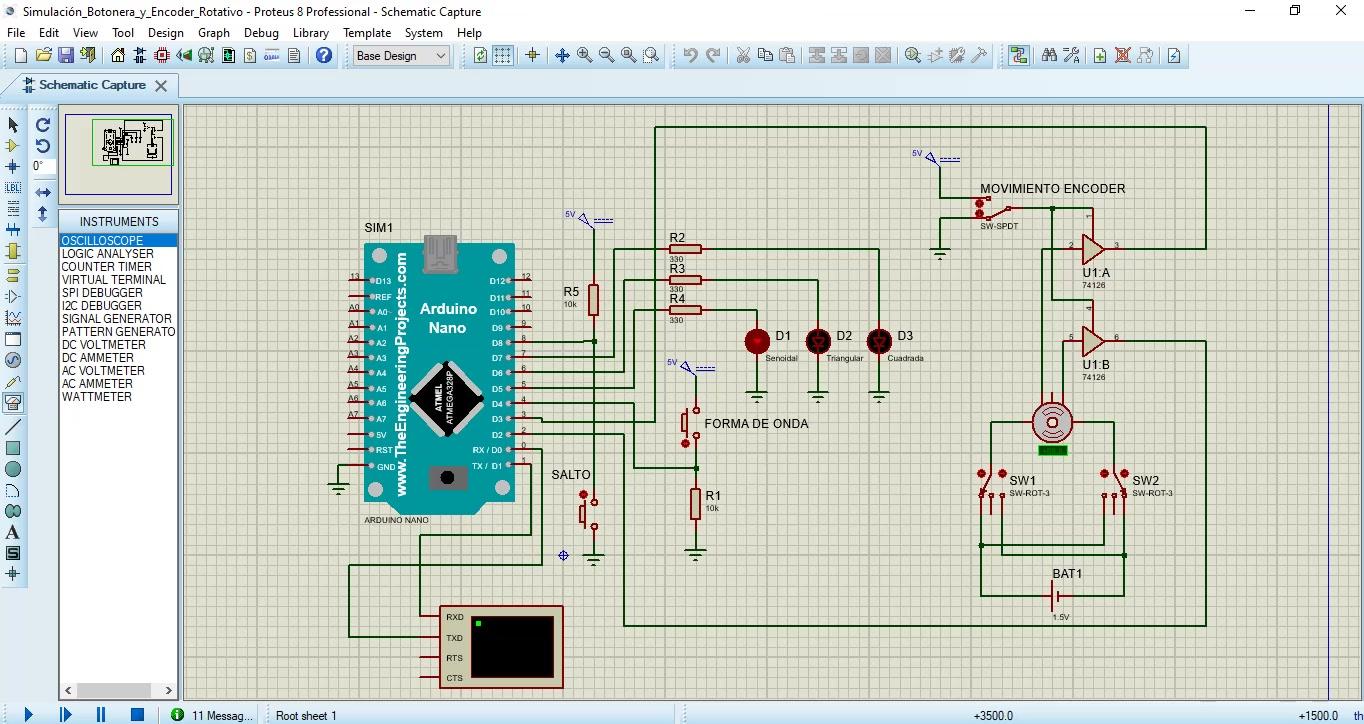
Task: Open the PCB Layout icon
Action: 162,56
